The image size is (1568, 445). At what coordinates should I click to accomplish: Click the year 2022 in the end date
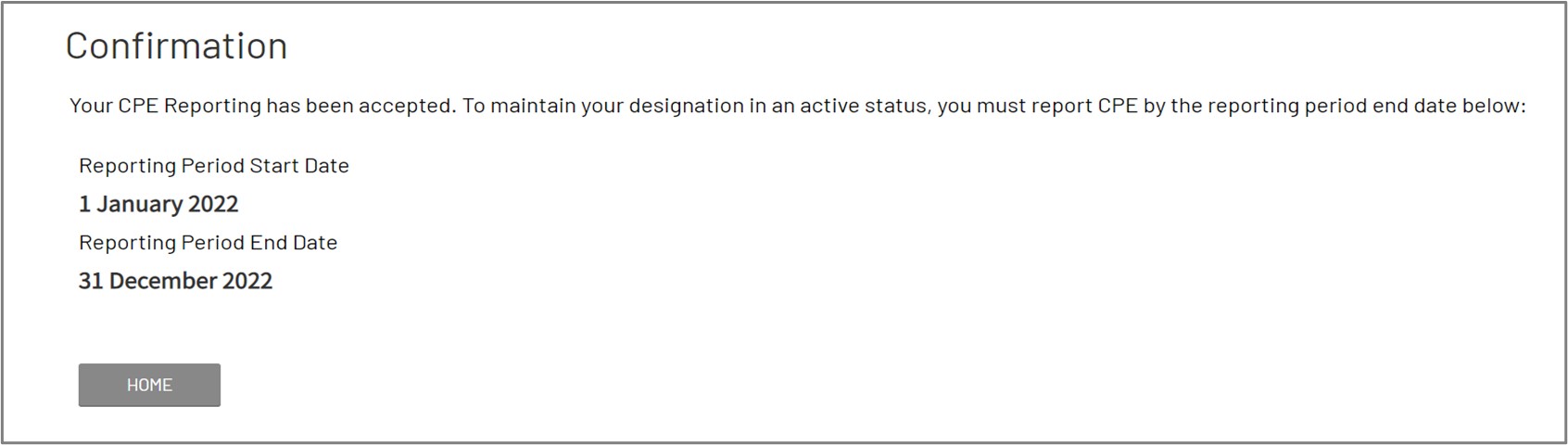pos(247,281)
